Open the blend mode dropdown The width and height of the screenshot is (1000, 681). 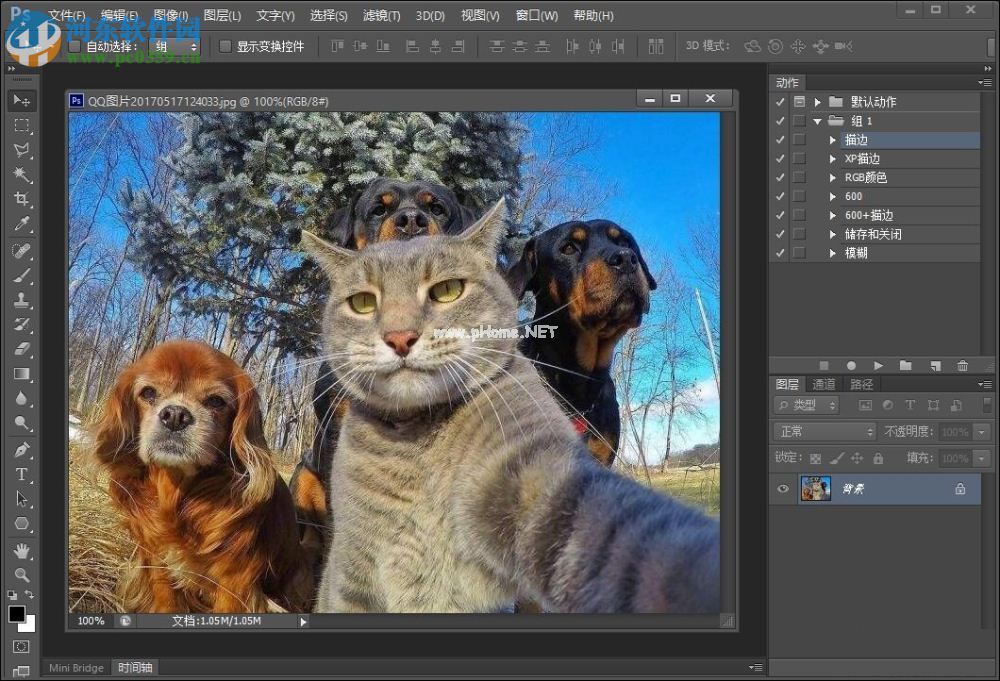pos(825,432)
